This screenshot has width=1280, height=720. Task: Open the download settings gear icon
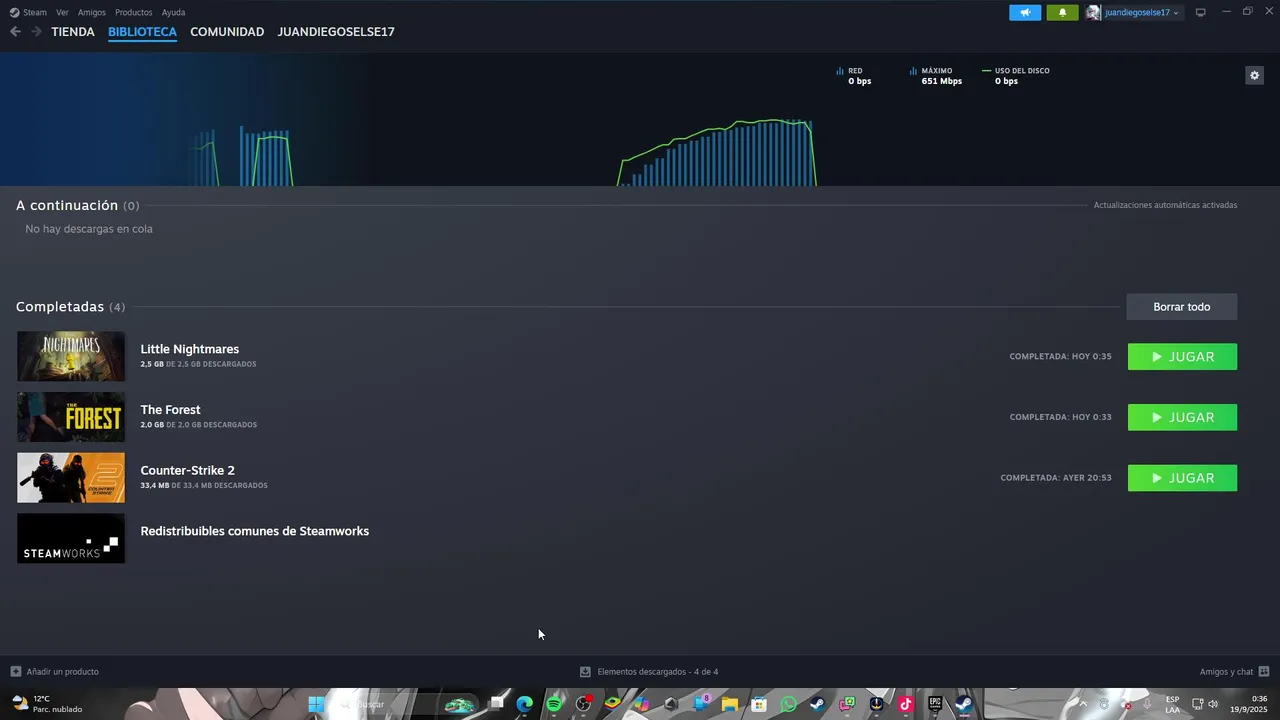(1254, 75)
